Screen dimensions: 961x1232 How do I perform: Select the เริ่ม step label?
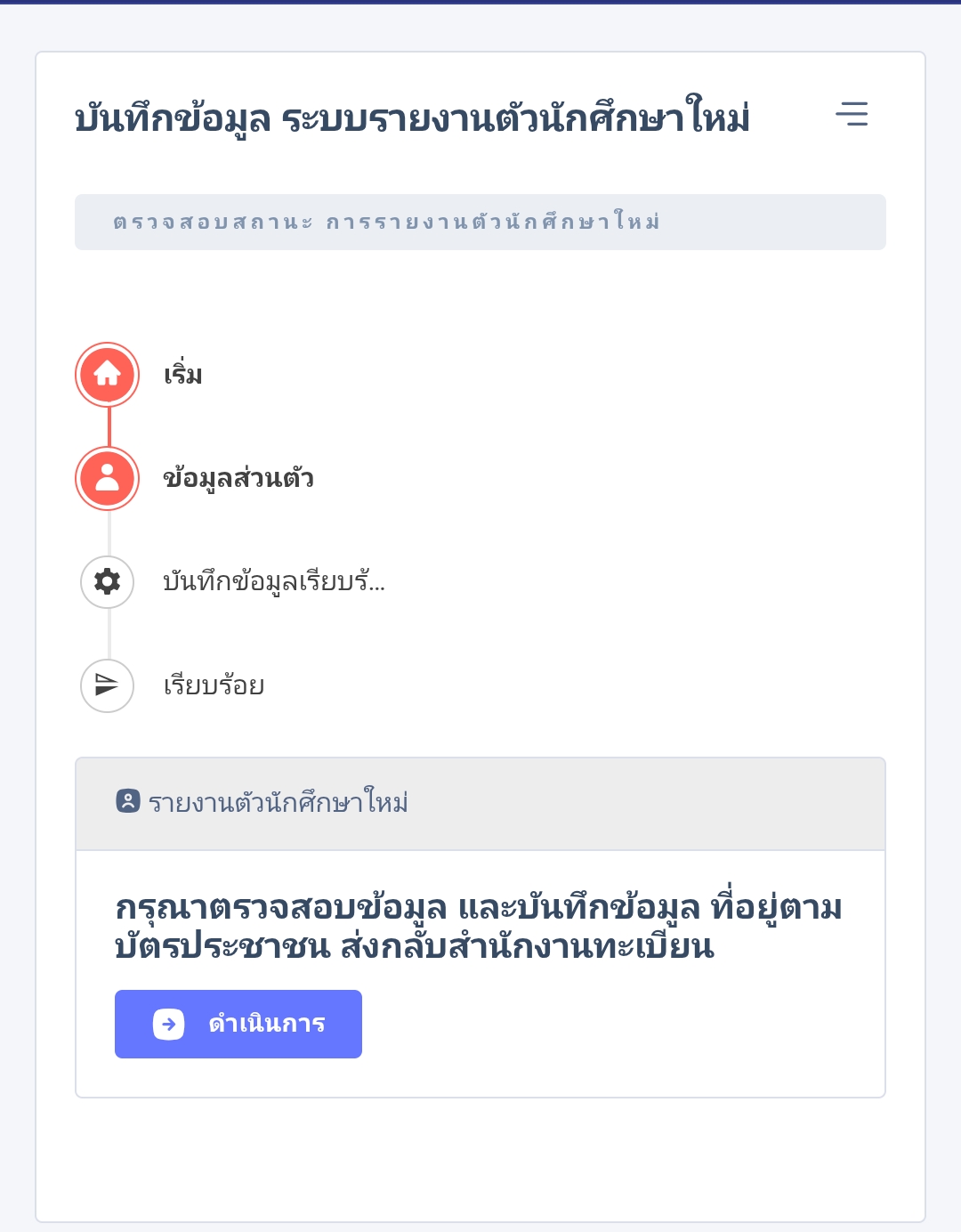coord(182,374)
